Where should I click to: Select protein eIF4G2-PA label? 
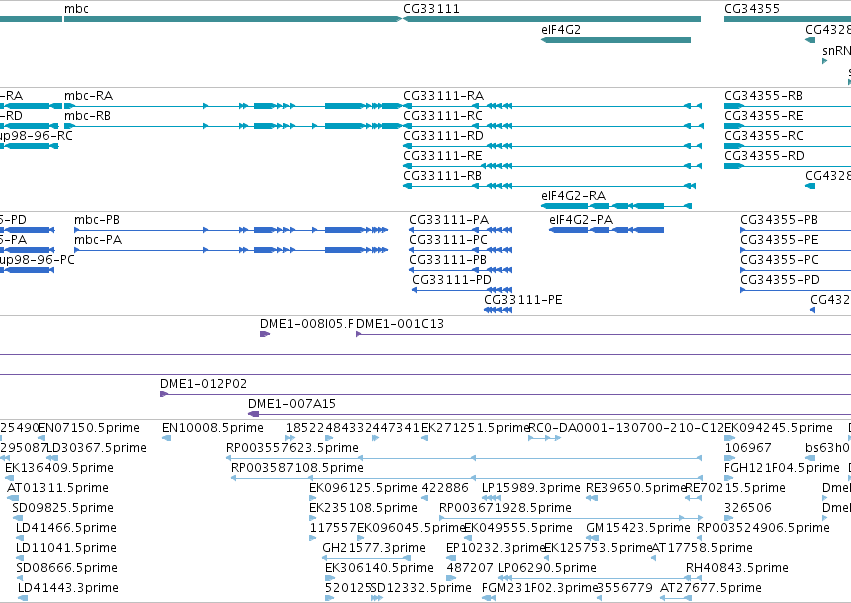pyautogui.click(x=581, y=220)
